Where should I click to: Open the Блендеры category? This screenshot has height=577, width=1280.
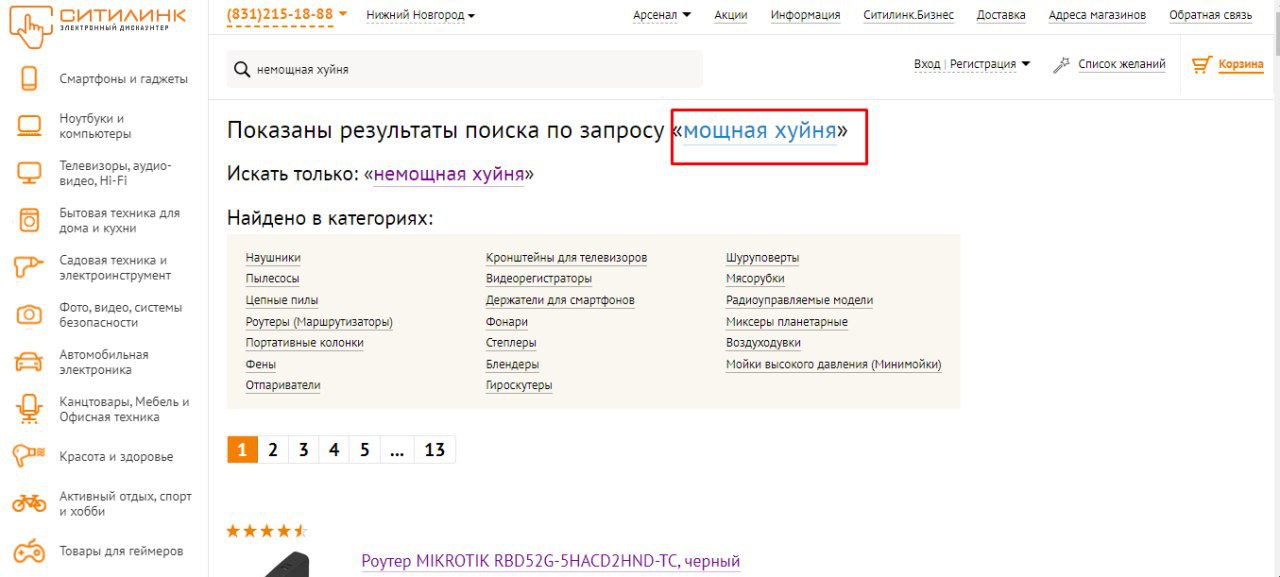[x=512, y=364]
